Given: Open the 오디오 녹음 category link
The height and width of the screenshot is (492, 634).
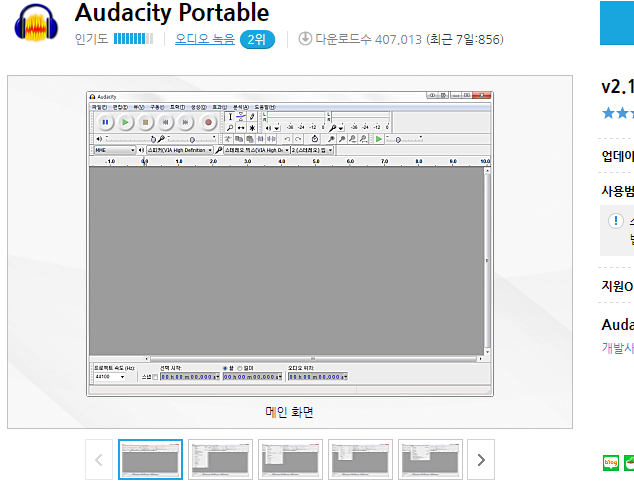Looking at the screenshot, I should click(x=205, y=39).
